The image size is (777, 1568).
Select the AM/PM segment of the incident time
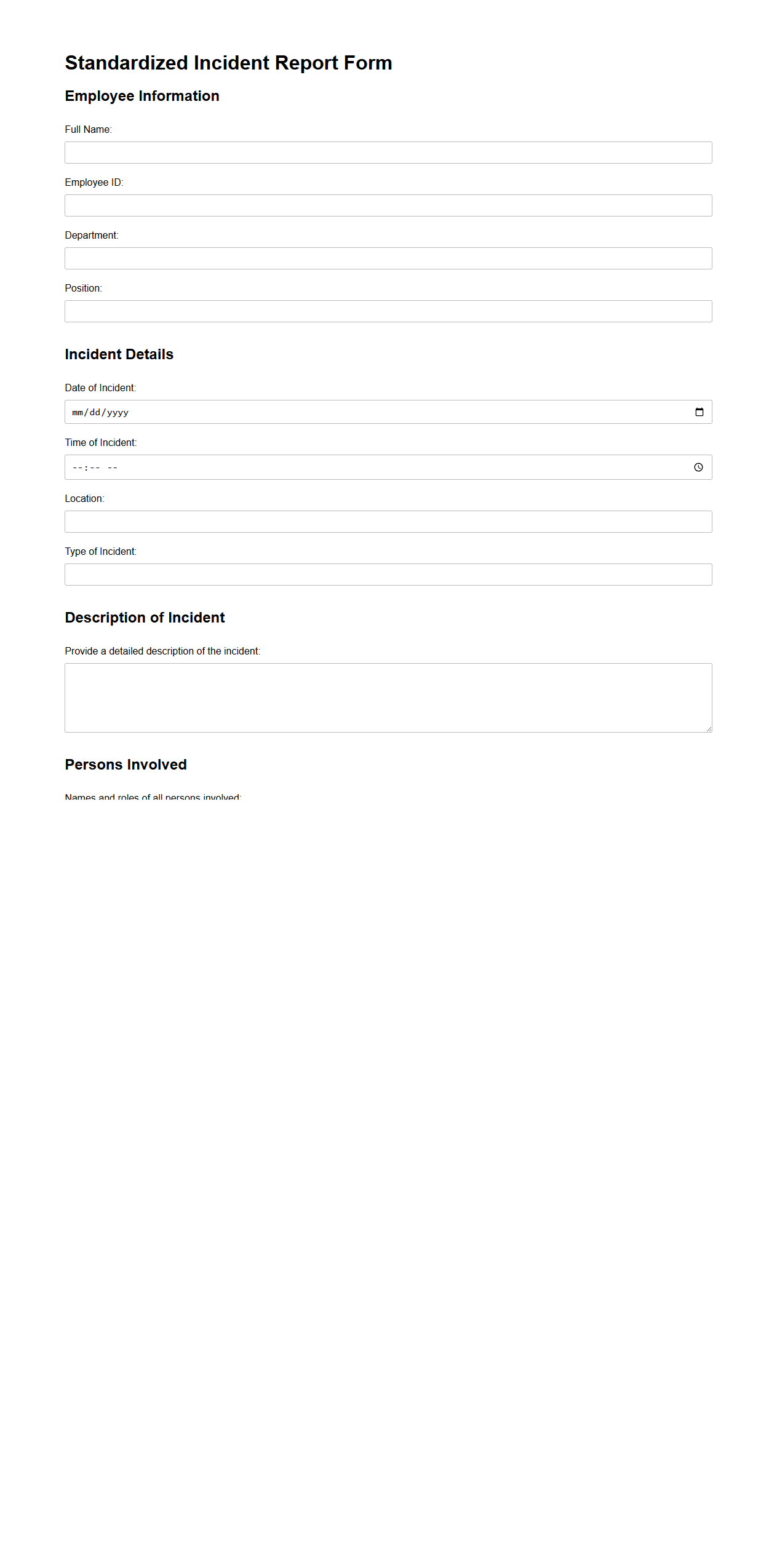(x=113, y=468)
